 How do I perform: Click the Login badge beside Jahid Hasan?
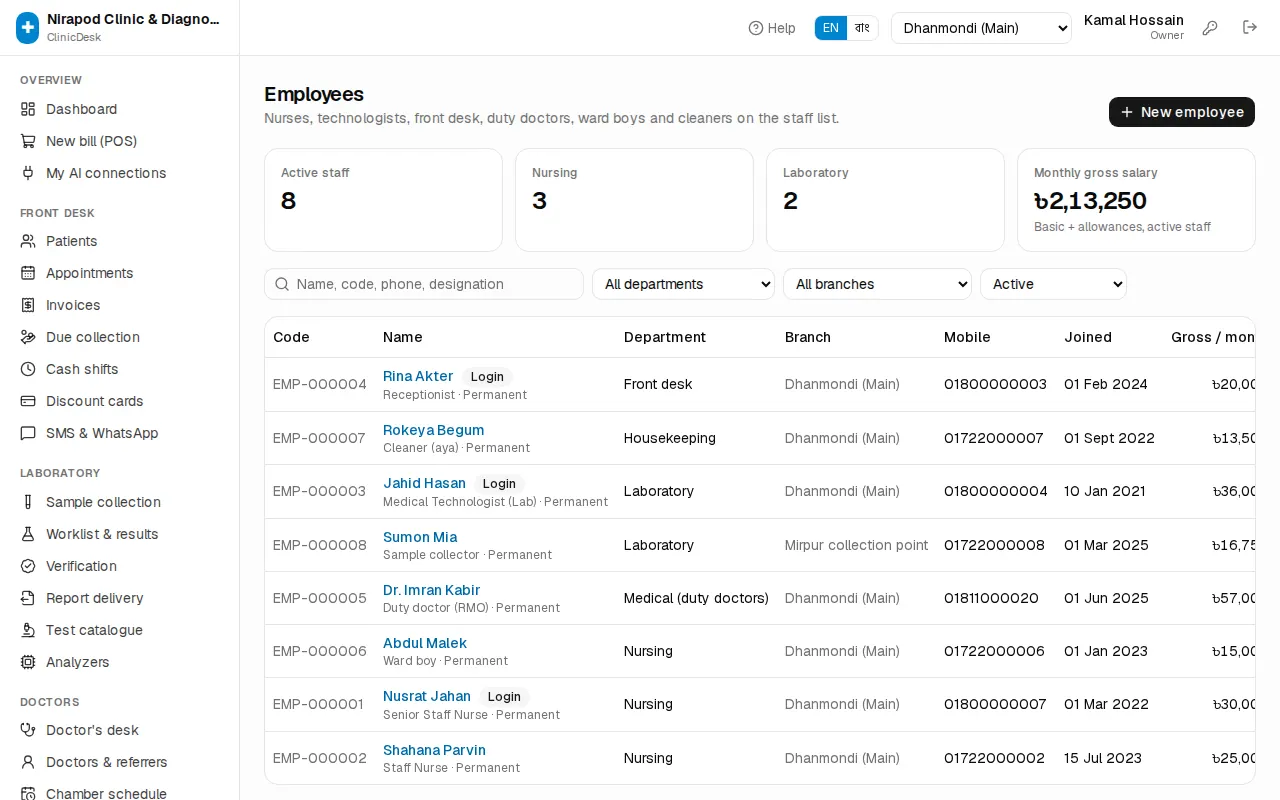[x=499, y=483]
